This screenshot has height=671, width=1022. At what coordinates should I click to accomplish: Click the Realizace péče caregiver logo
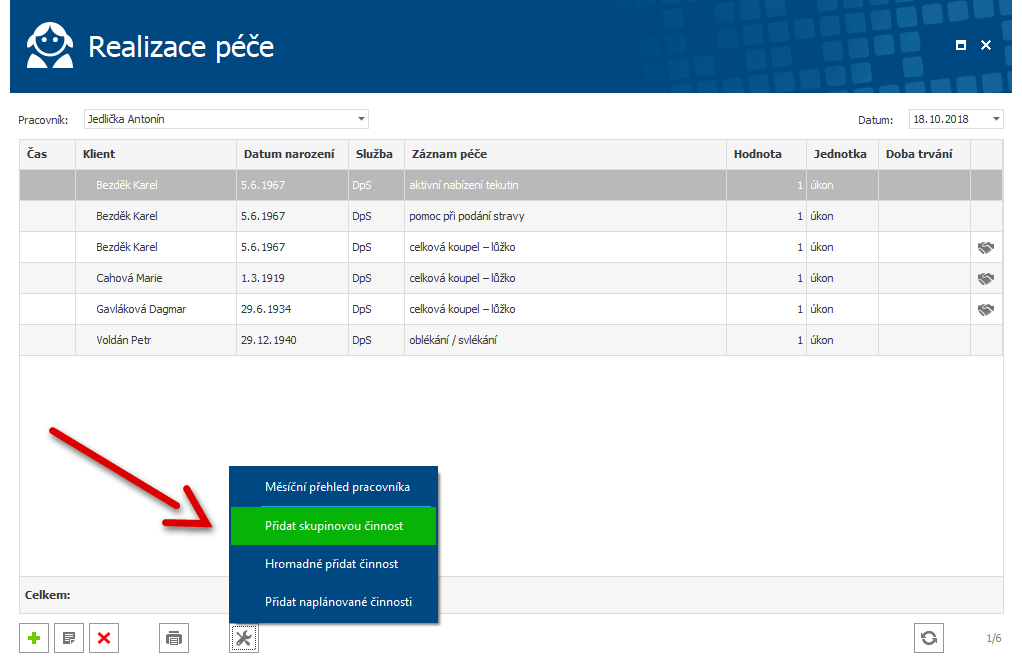[x=50, y=46]
